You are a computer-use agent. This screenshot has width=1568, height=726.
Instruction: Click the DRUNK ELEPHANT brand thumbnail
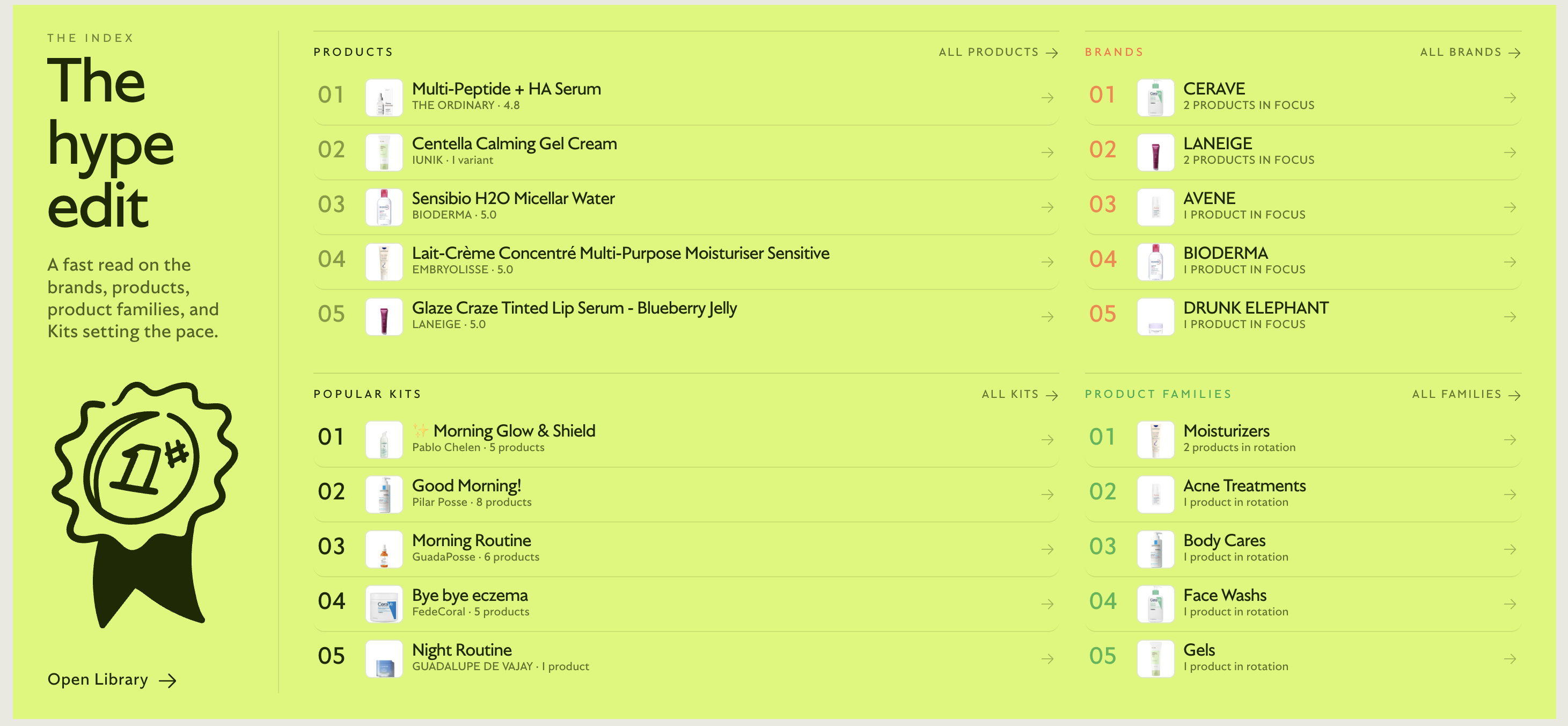point(1155,317)
